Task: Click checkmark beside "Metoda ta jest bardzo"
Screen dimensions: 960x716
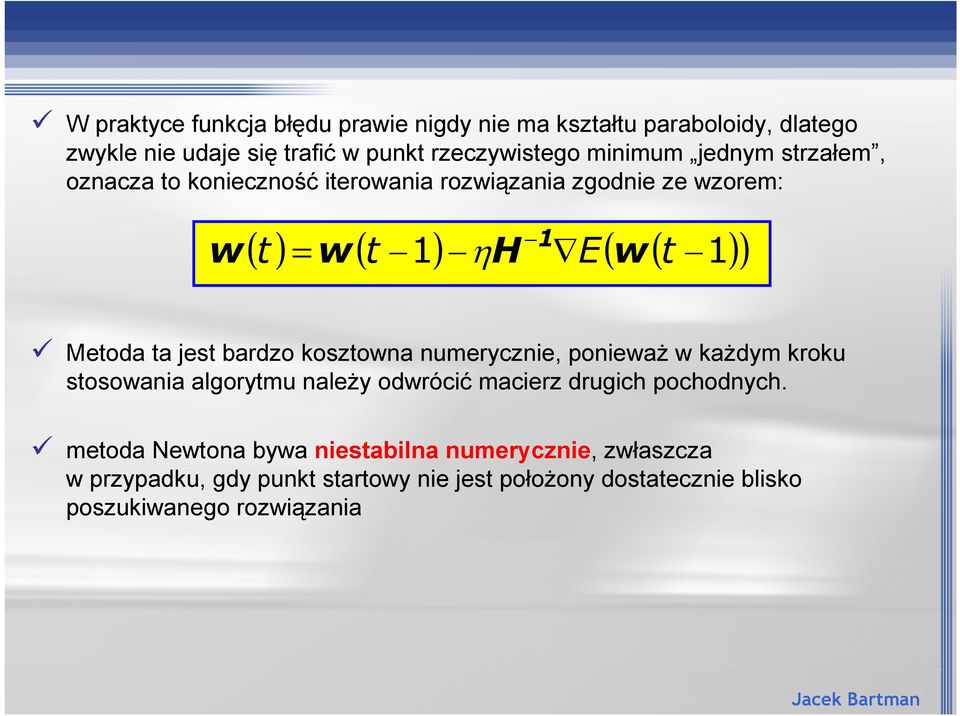Action: click(42, 349)
